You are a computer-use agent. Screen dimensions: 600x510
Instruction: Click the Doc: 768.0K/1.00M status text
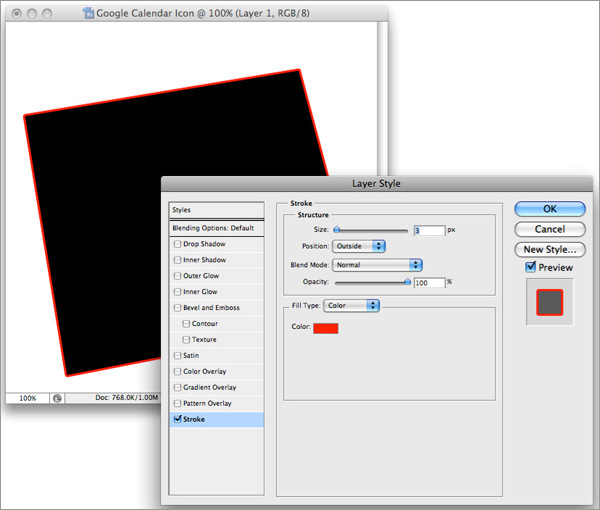pyautogui.click(x=127, y=398)
